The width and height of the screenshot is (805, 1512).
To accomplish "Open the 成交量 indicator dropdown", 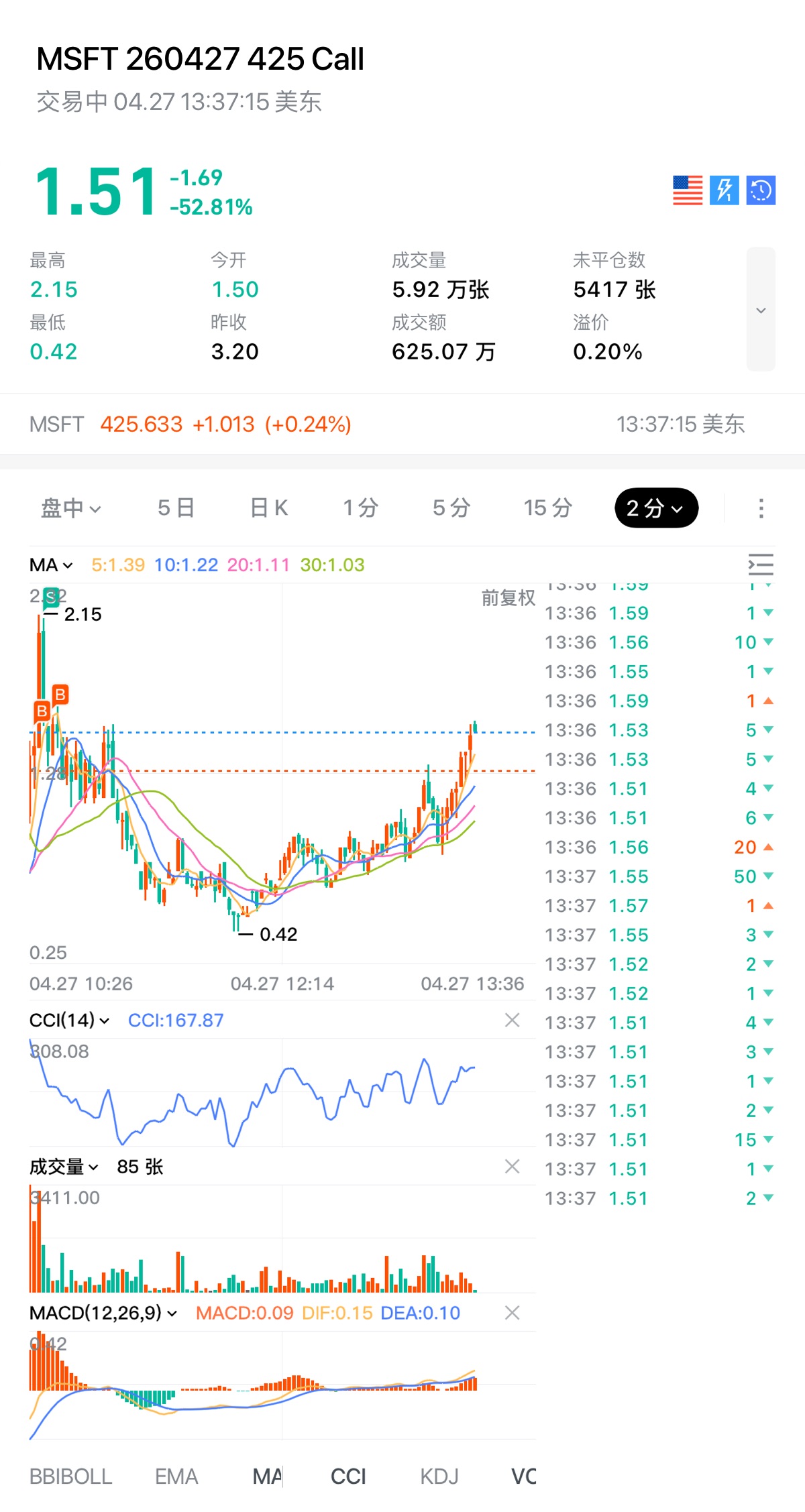I will pos(64,1167).
